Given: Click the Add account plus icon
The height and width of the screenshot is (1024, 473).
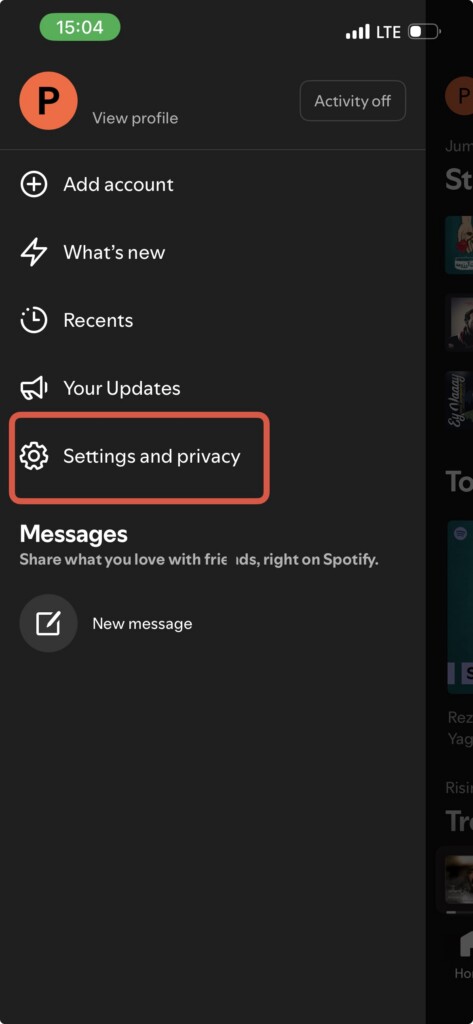Looking at the screenshot, I should point(34,184).
